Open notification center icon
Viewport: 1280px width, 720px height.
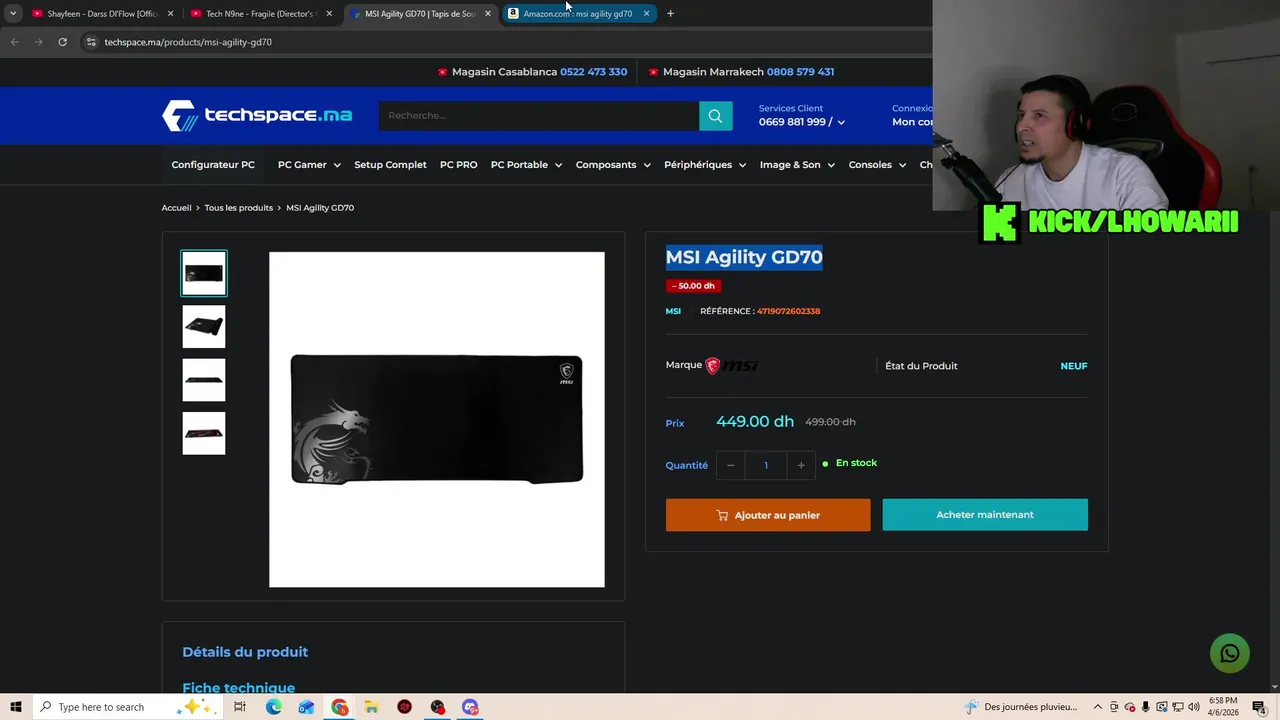click(1259, 707)
